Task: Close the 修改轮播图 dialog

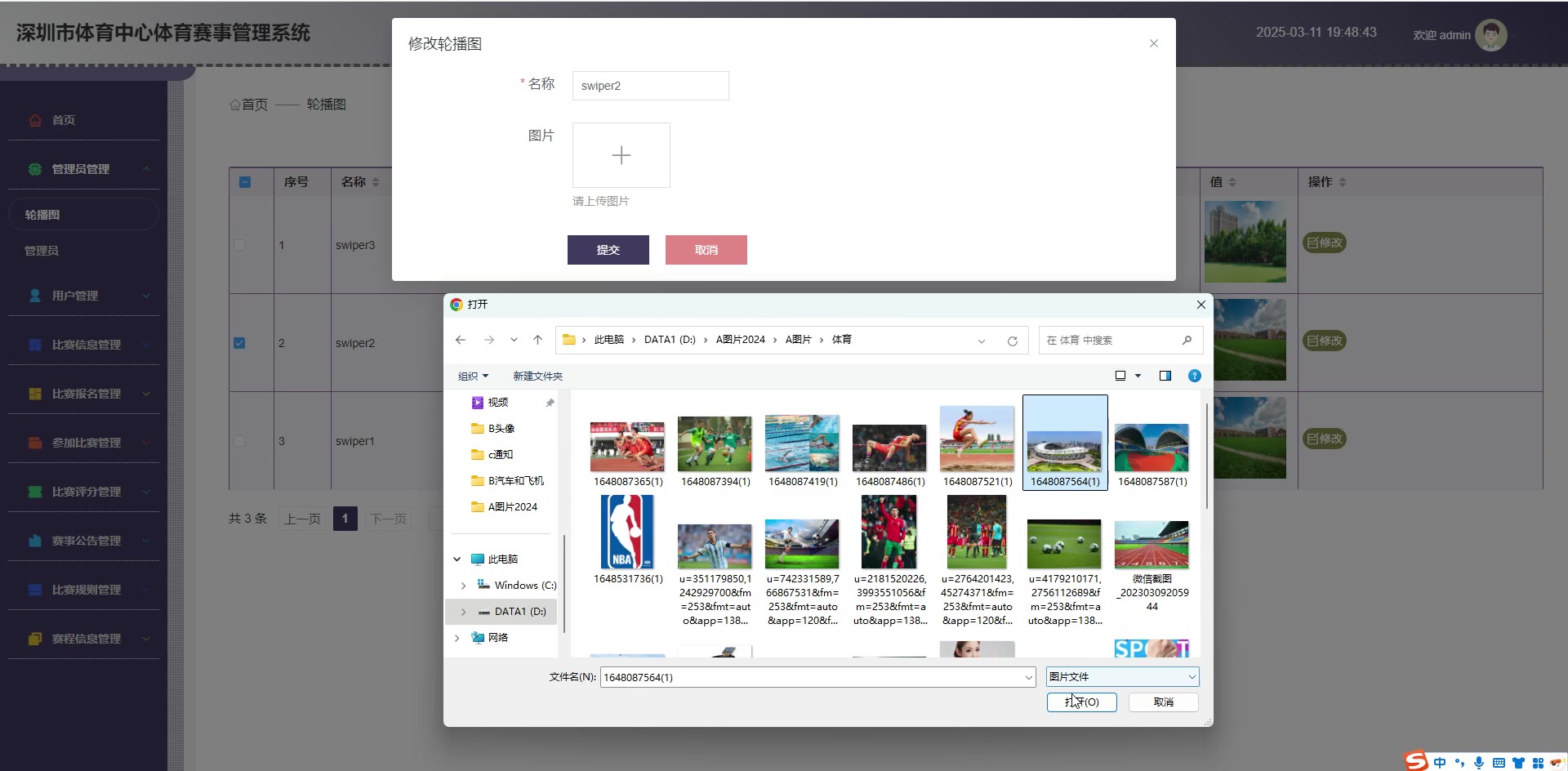Action: (1154, 43)
